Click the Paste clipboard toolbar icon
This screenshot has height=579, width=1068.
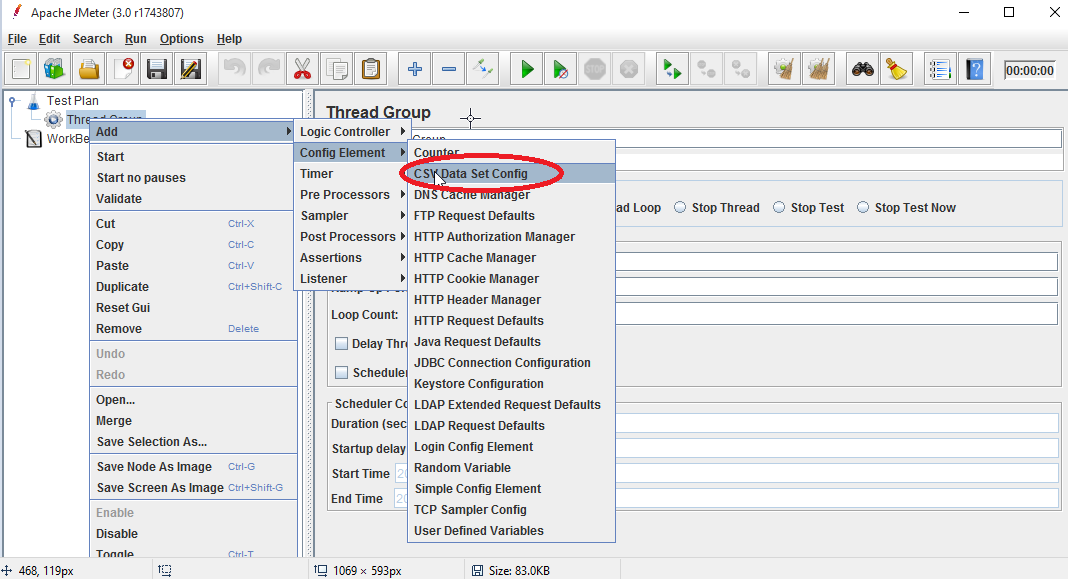[x=371, y=69]
